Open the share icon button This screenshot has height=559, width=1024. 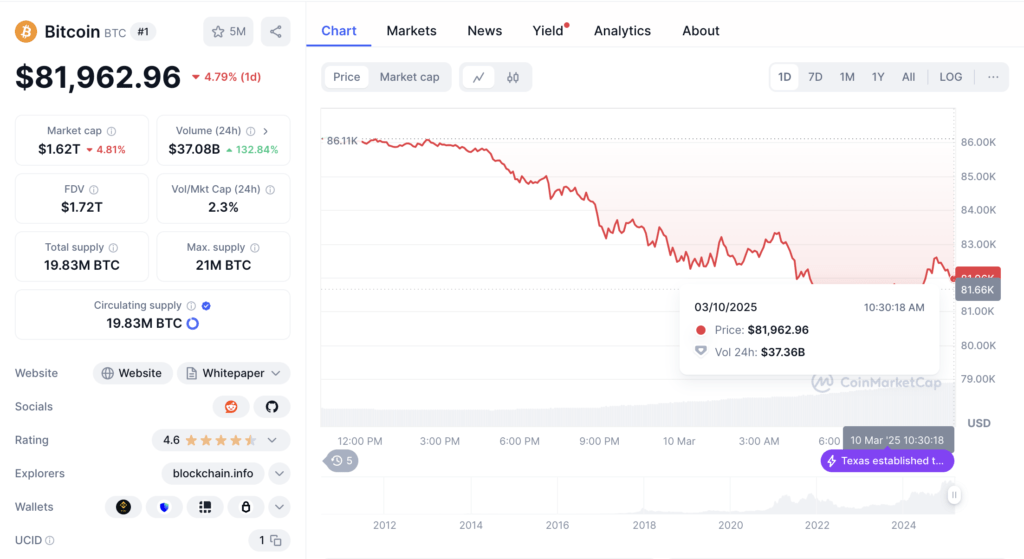(x=276, y=31)
